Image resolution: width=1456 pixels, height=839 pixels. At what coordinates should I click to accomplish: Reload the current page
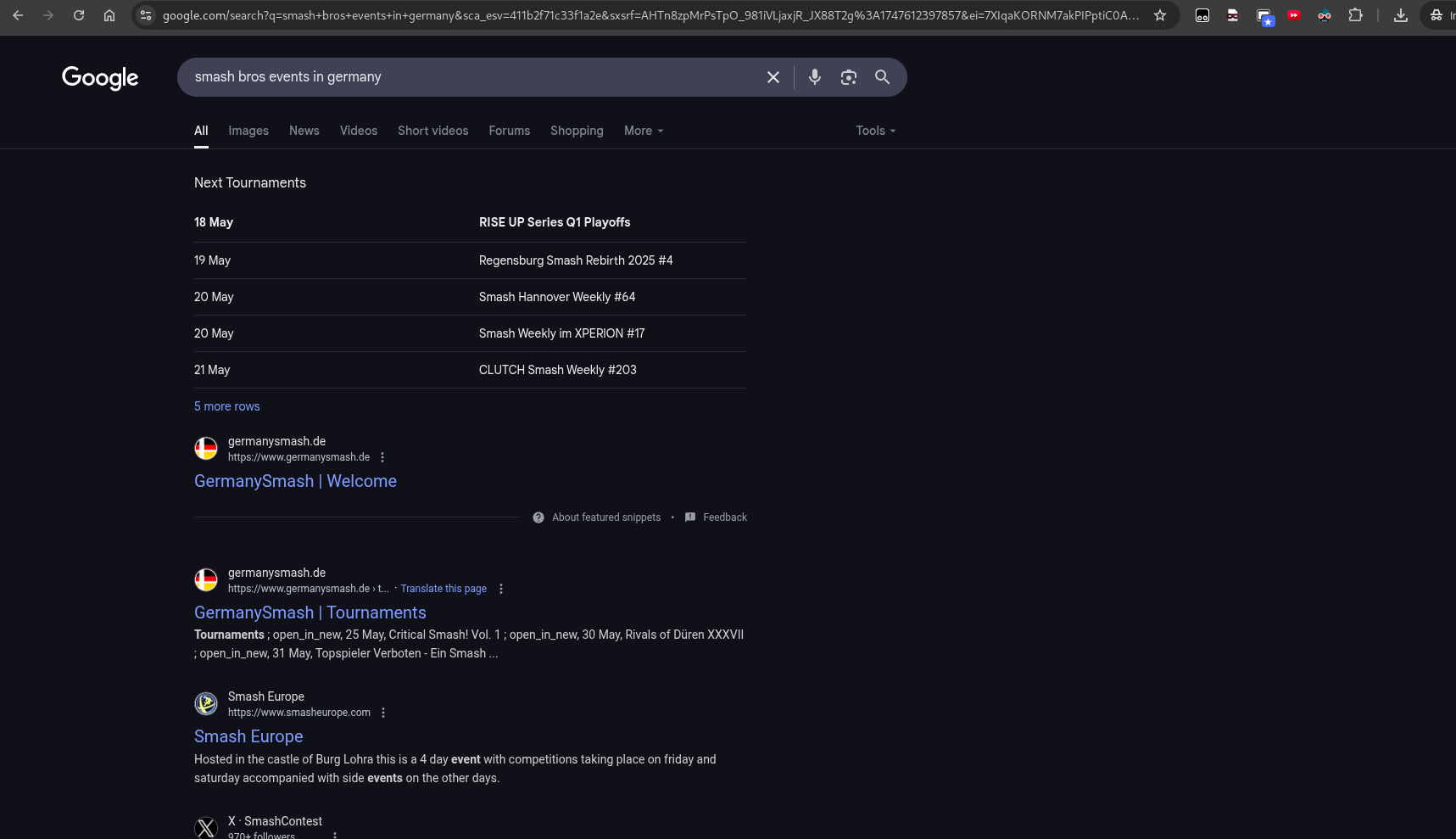79,15
